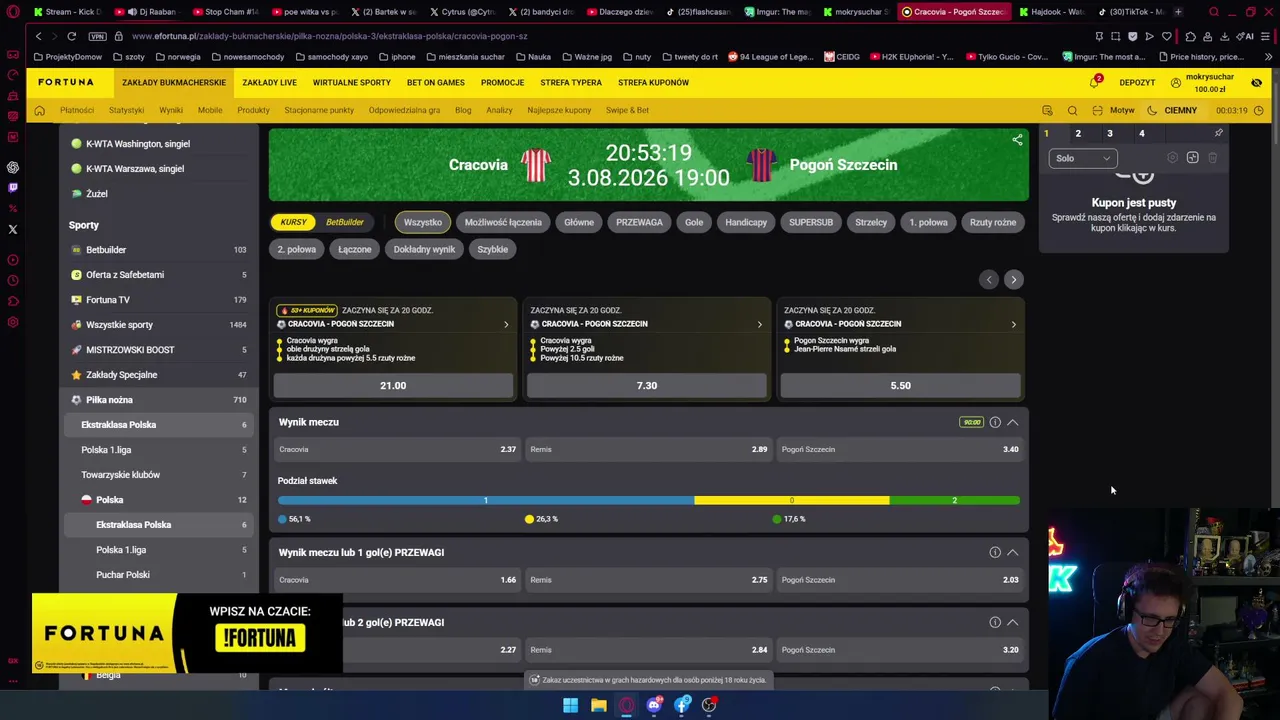Go to Fortuna home via house icon
This screenshot has width=1280, height=720.
(x=39, y=110)
